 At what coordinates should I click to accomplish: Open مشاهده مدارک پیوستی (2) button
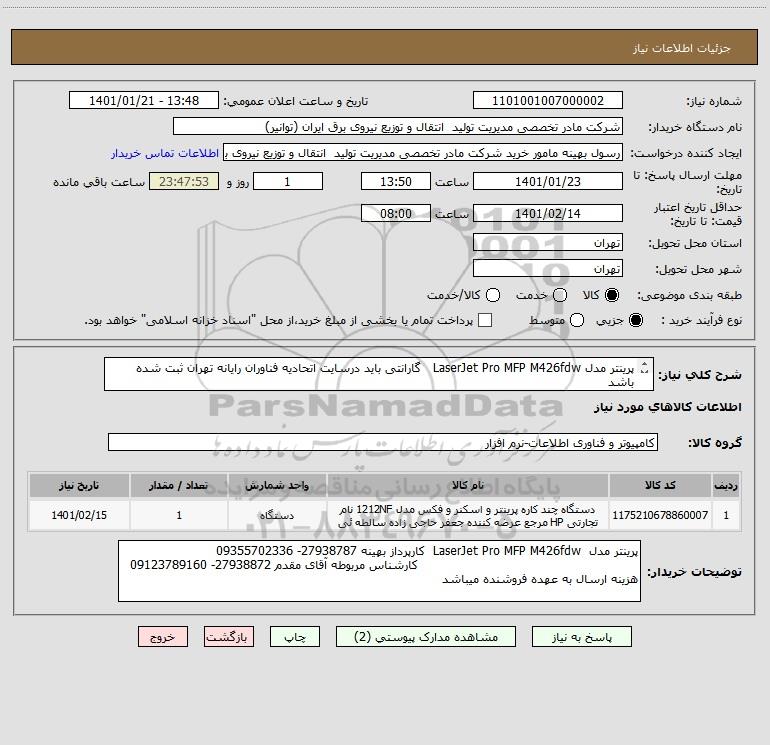(426, 637)
